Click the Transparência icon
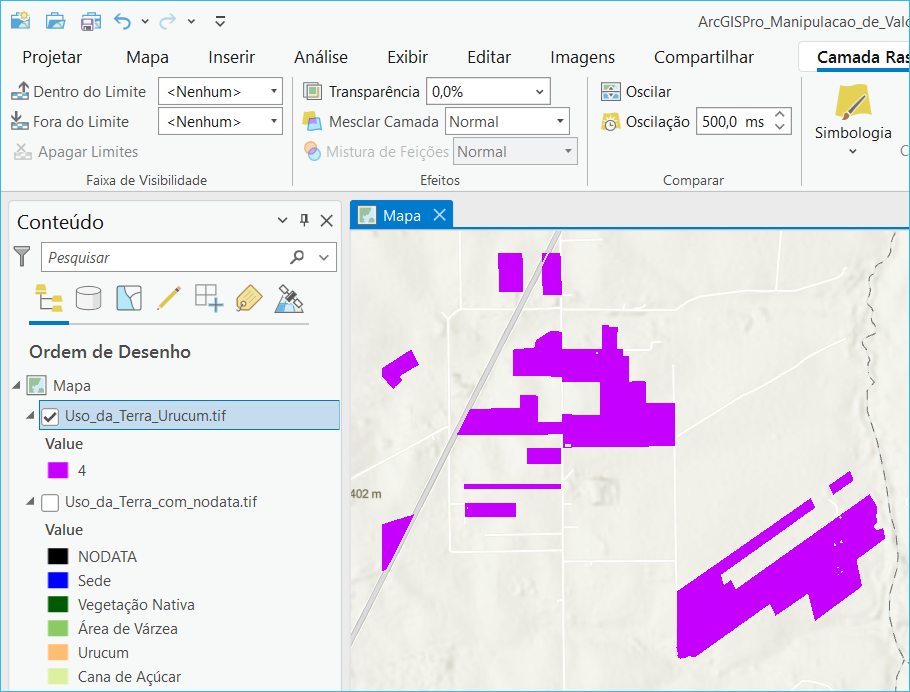910x692 pixels. pyautogui.click(x=312, y=91)
